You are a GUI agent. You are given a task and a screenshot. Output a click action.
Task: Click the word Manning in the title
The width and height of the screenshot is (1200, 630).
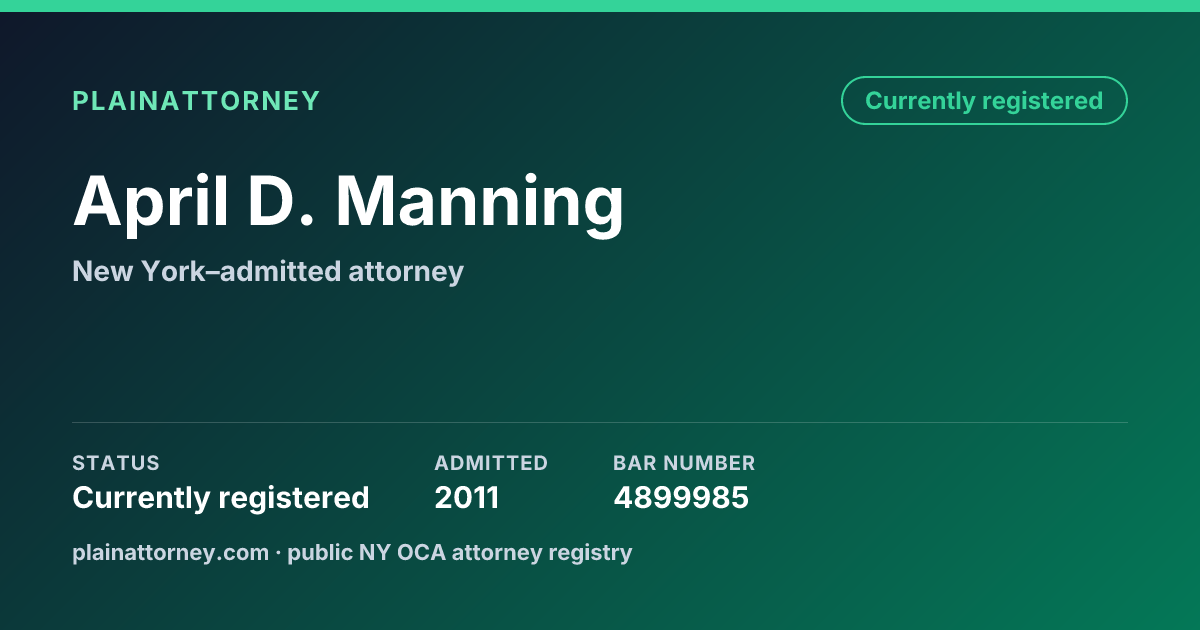pos(480,204)
